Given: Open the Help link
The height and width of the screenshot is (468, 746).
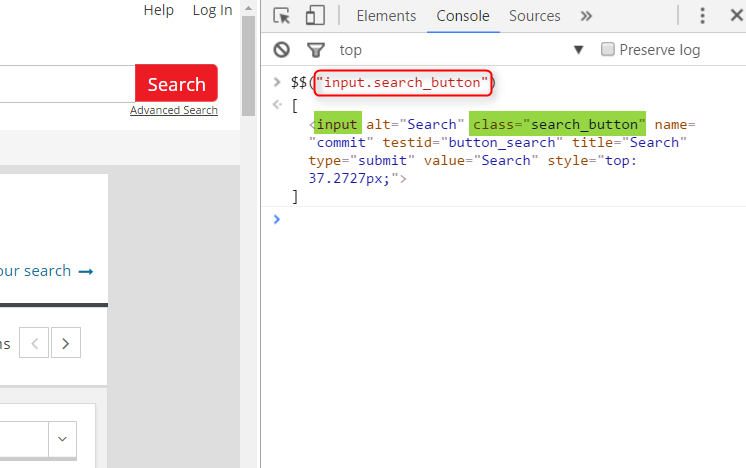Looking at the screenshot, I should click(x=158, y=10).
